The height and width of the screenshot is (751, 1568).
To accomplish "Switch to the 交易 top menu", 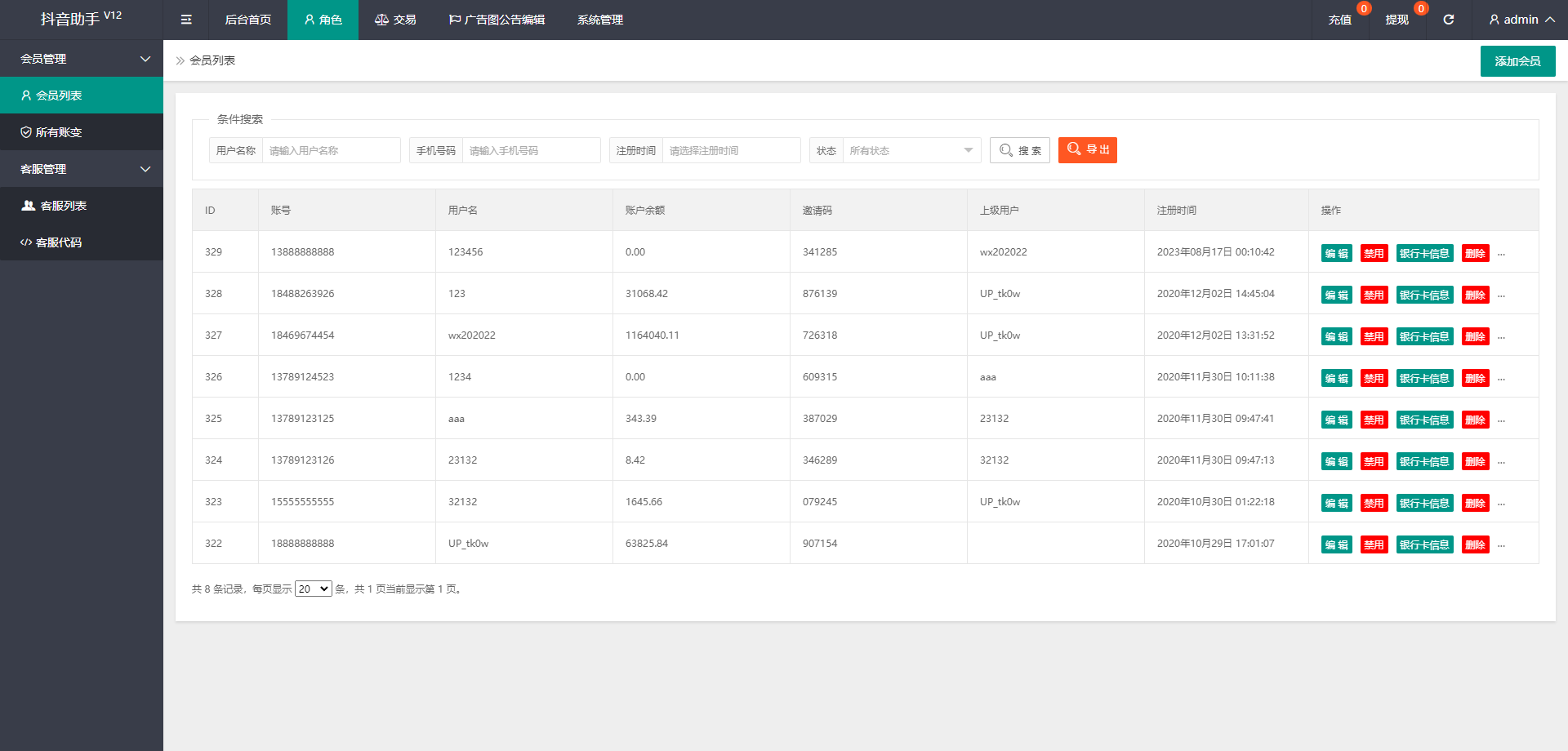I will point(395,20).
